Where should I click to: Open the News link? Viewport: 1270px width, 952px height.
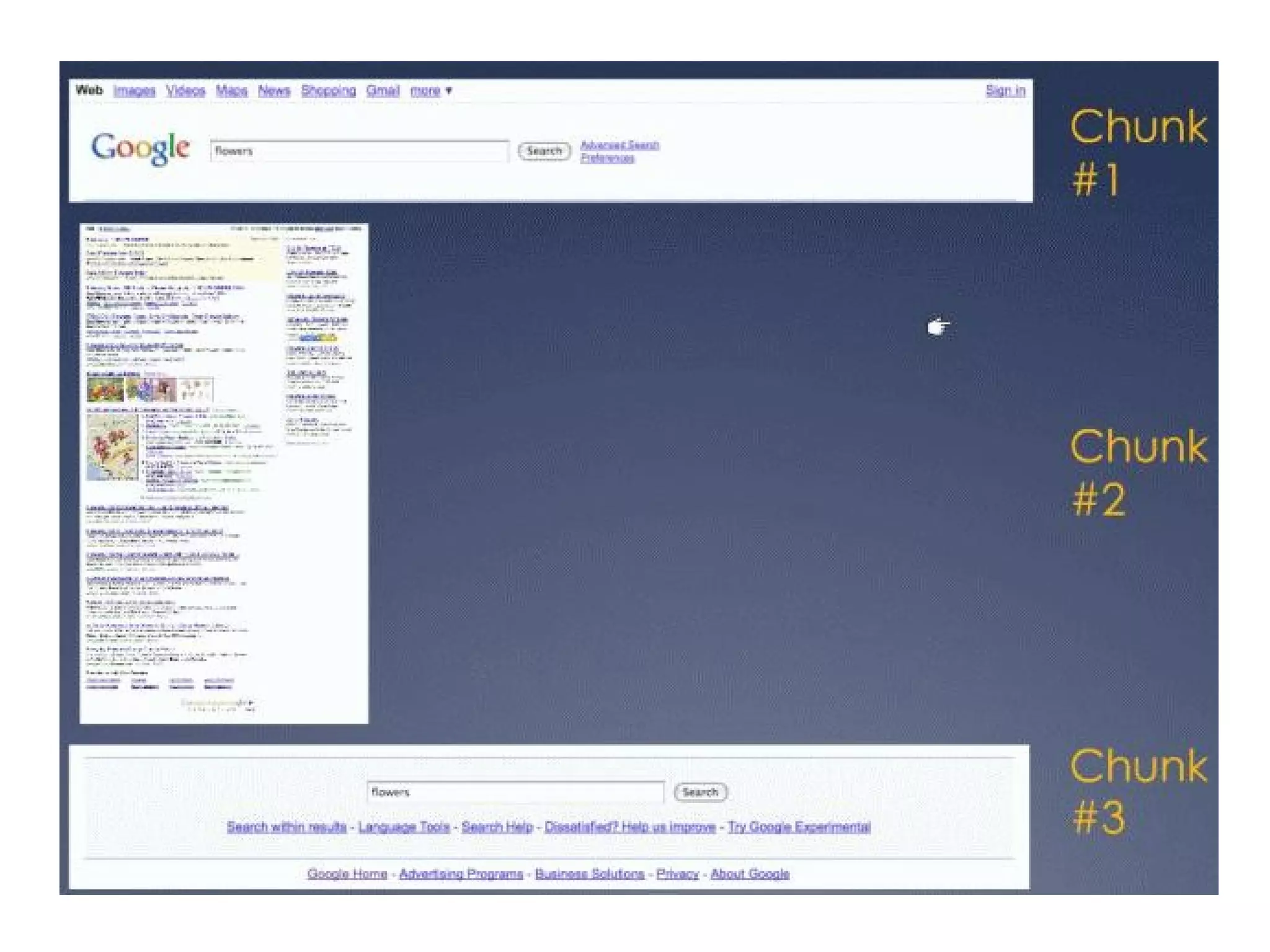(274, 91)
